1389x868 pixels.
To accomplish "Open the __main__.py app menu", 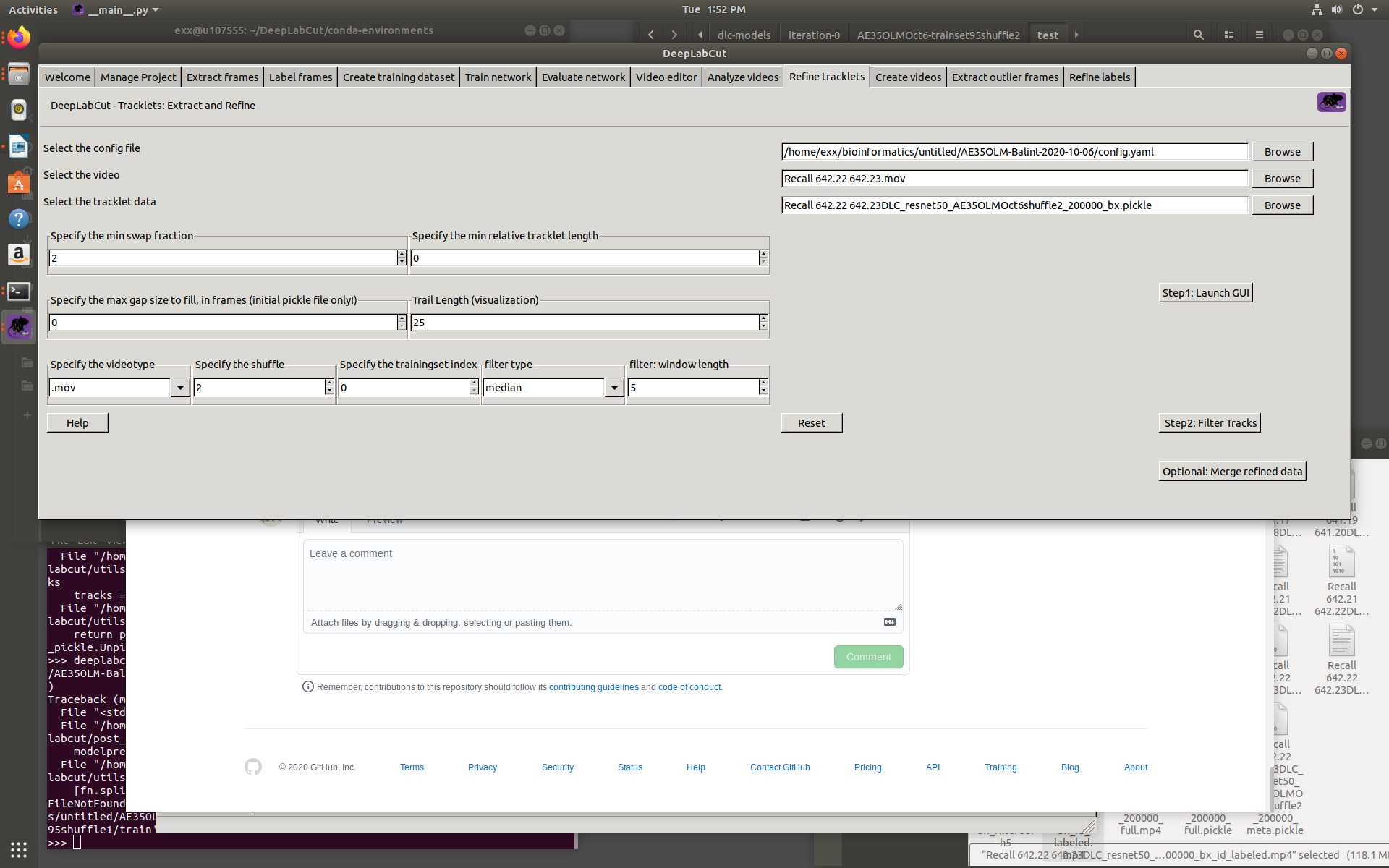I will (116, 10).
